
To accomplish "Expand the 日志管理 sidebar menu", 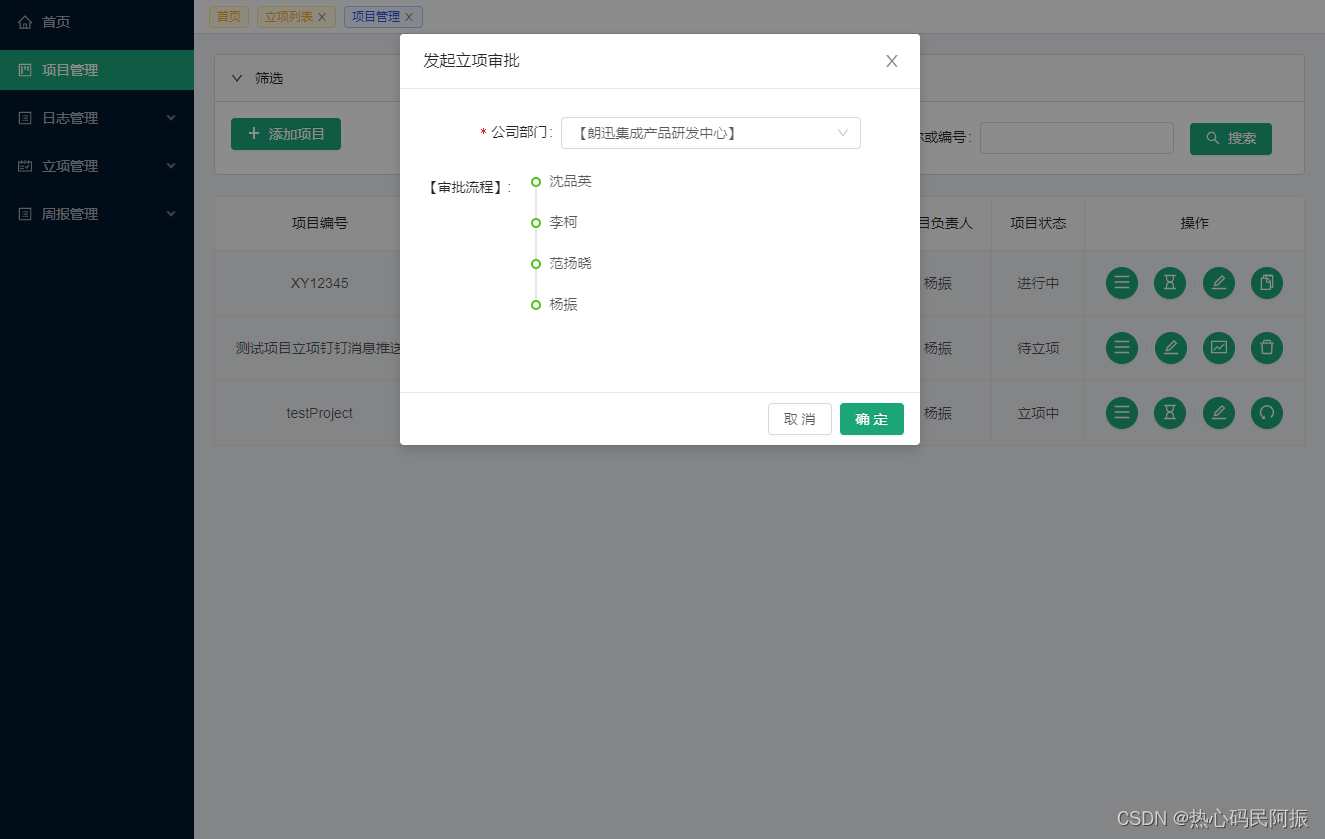I will click(x=171, y=118).
